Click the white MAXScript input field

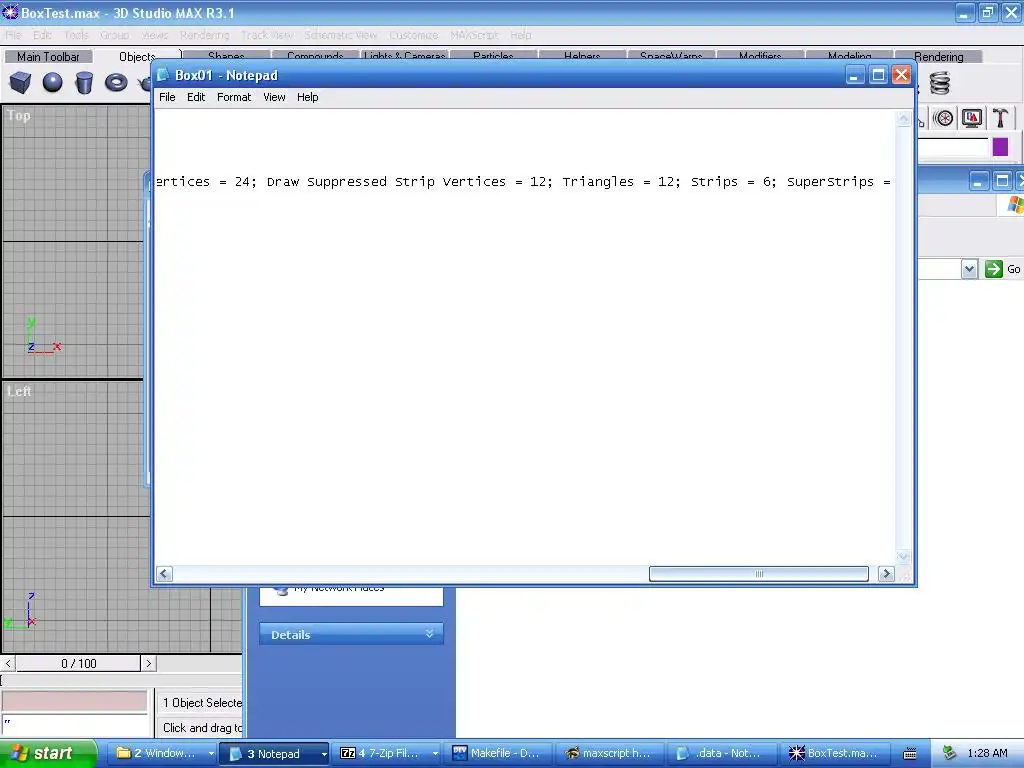point(76,725)
